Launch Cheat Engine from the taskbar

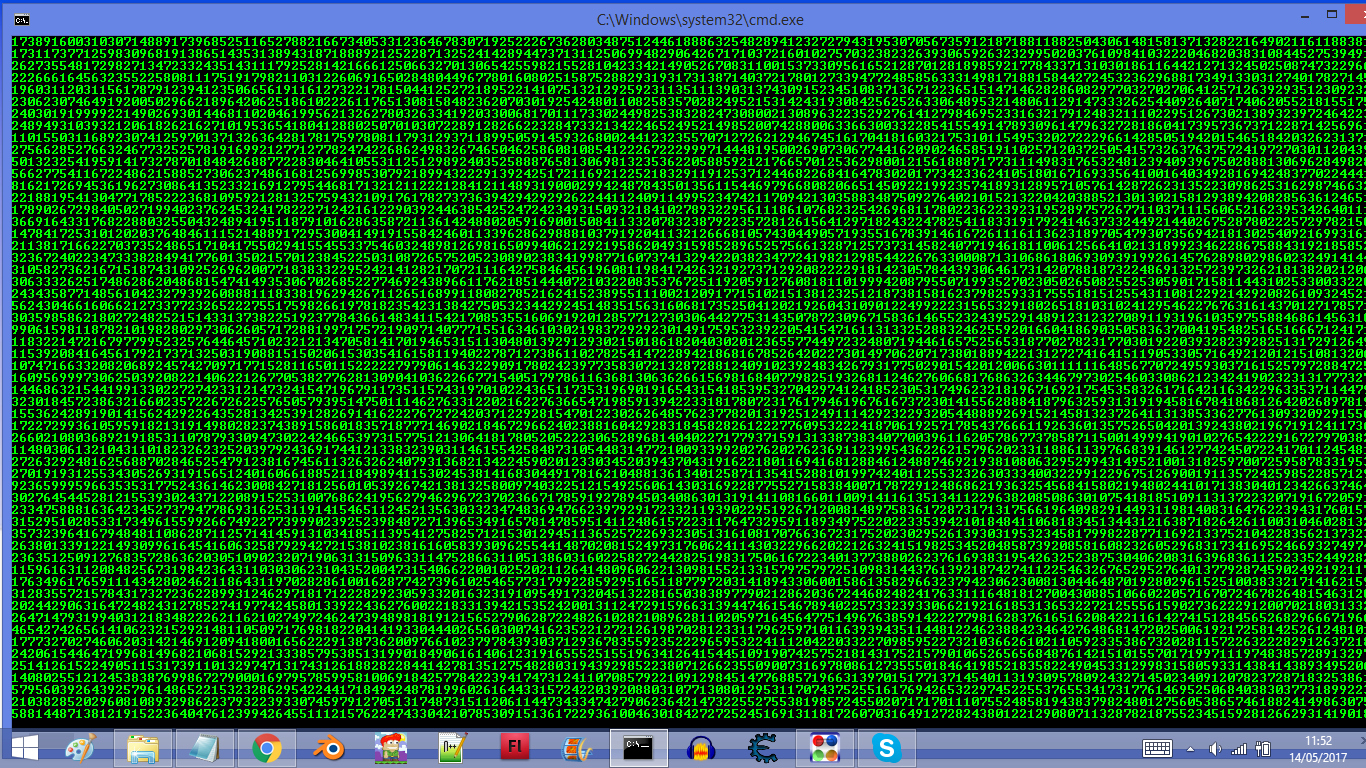762,748
